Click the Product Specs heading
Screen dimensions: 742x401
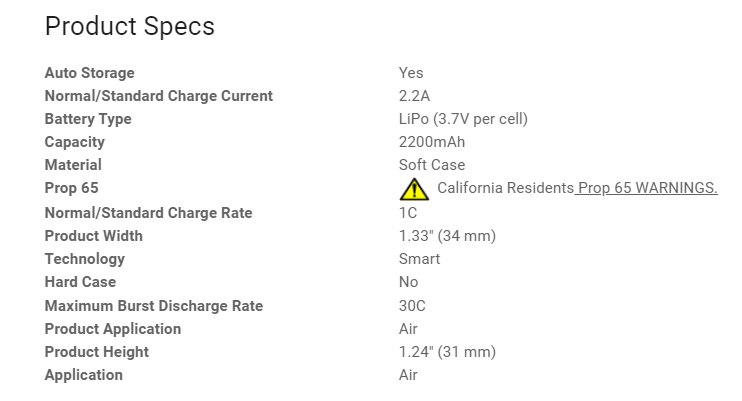(130, 26)
